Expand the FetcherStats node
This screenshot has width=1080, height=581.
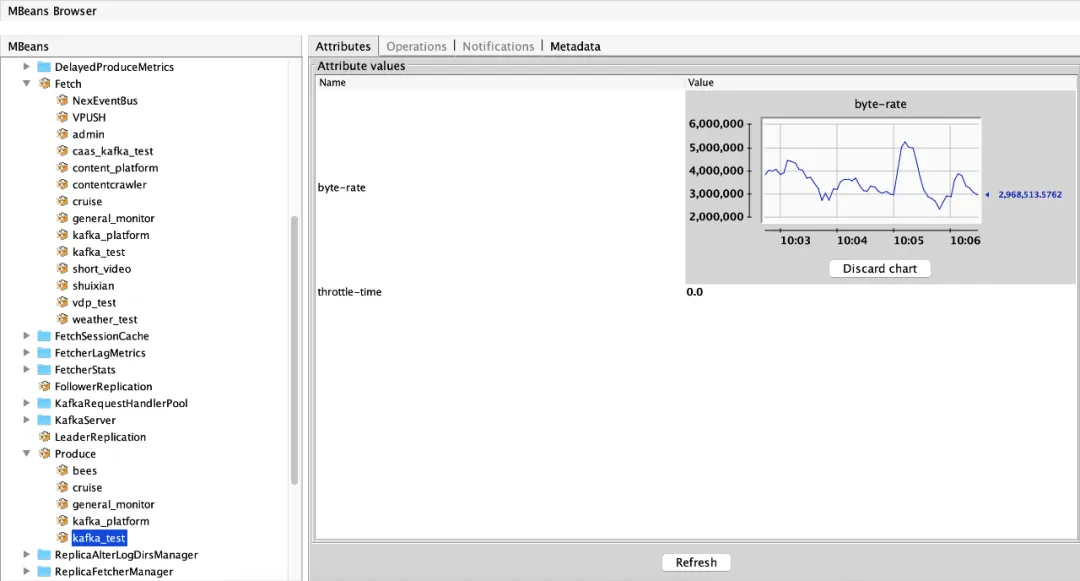coord(26,370)
